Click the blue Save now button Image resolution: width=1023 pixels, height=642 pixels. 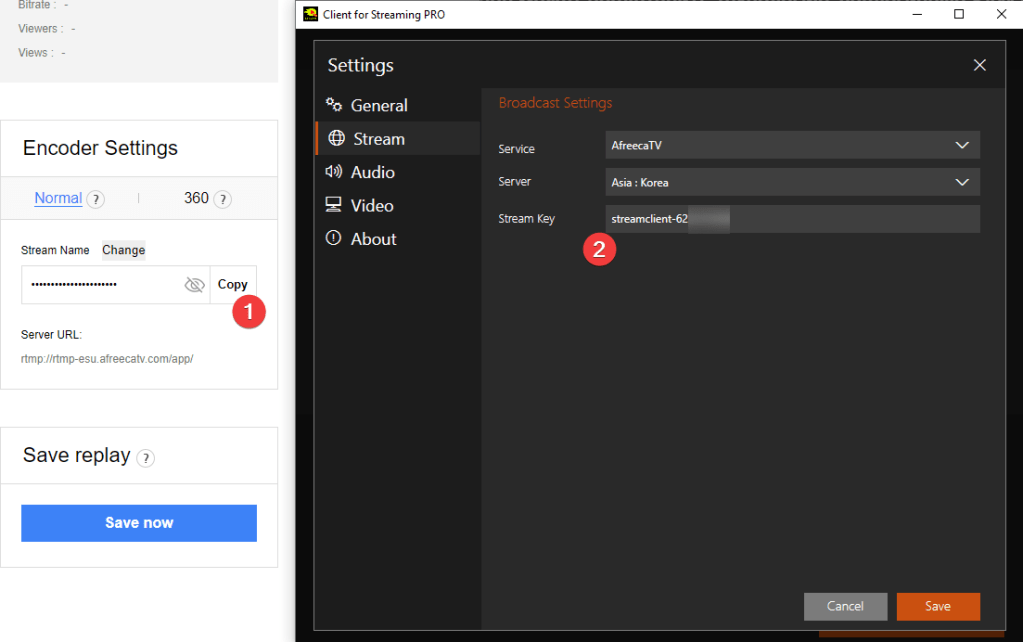139,523
